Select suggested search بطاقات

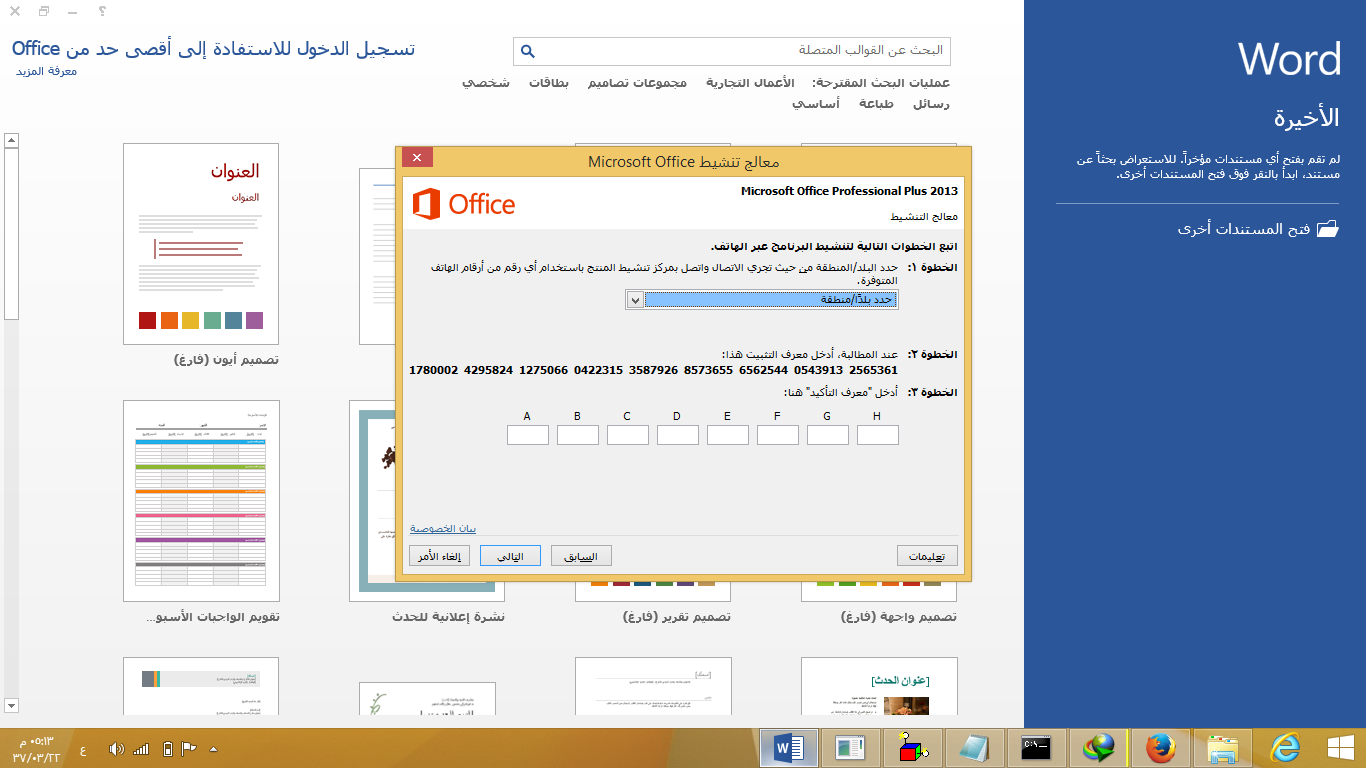click(x=549, y=83)
